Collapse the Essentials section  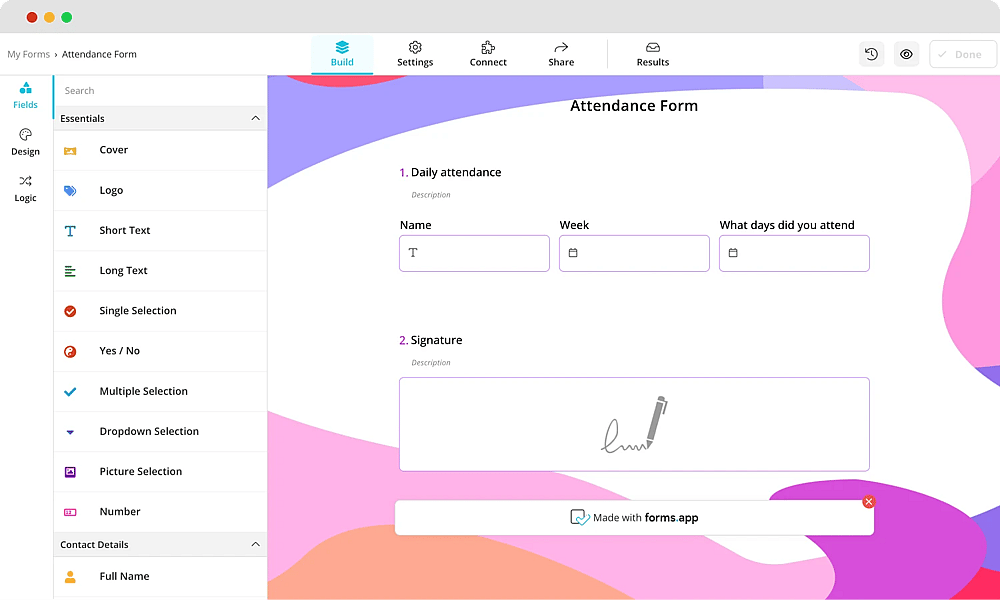click(255, 119)
